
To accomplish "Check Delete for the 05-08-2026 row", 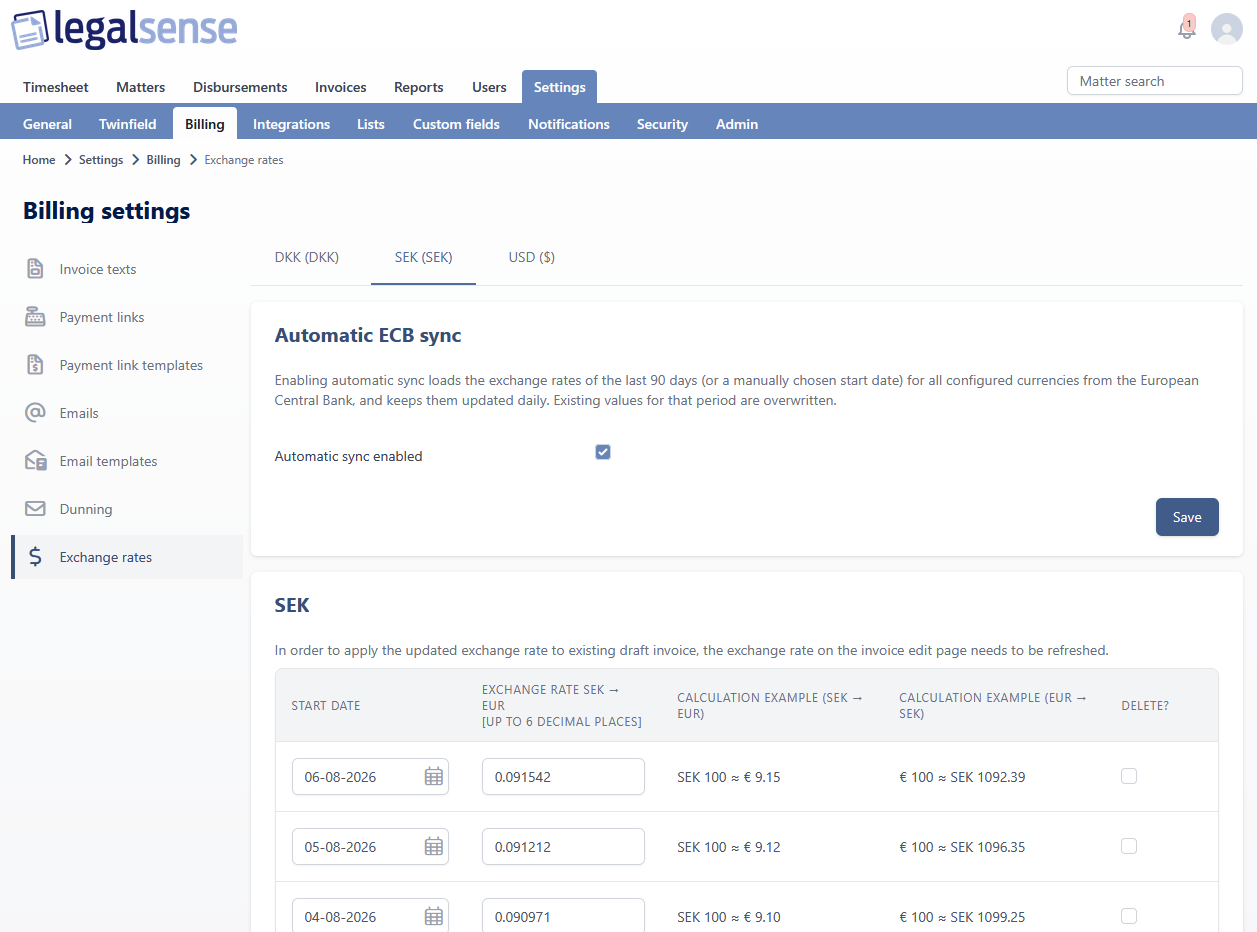I will coord(1129,846).
